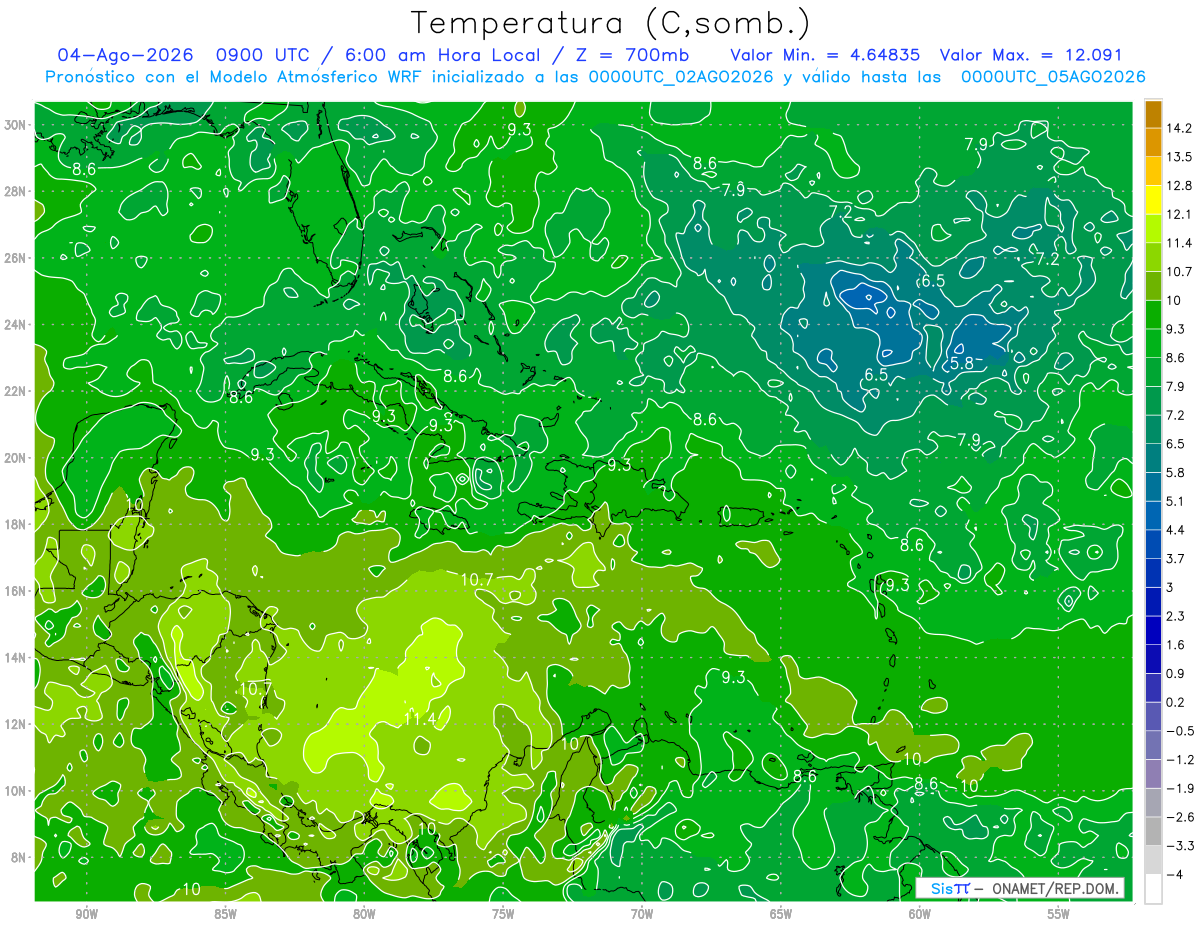Select the '30N' latitude axis label
The image size is (1200, 927).
[x=15, y=125]
